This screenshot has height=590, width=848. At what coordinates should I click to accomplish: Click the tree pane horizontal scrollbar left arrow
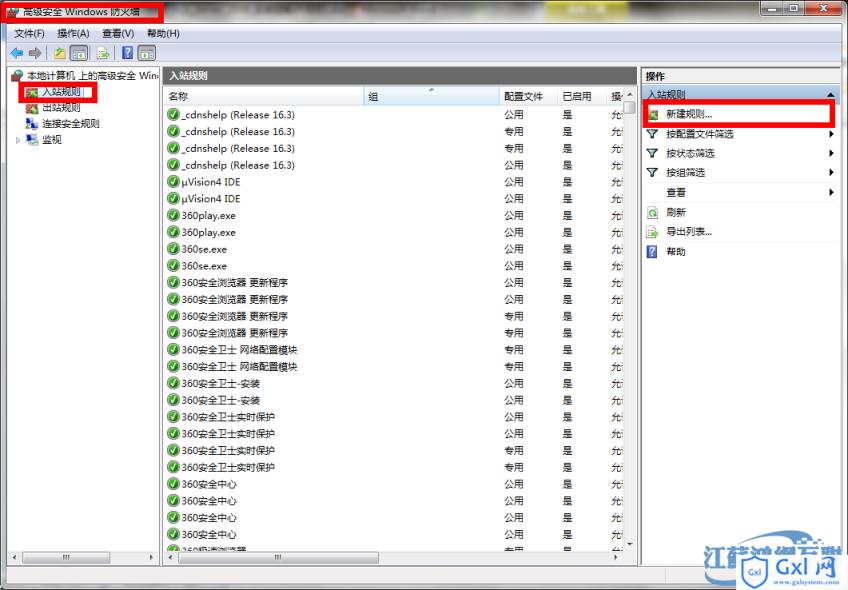[x=14, y=557]
